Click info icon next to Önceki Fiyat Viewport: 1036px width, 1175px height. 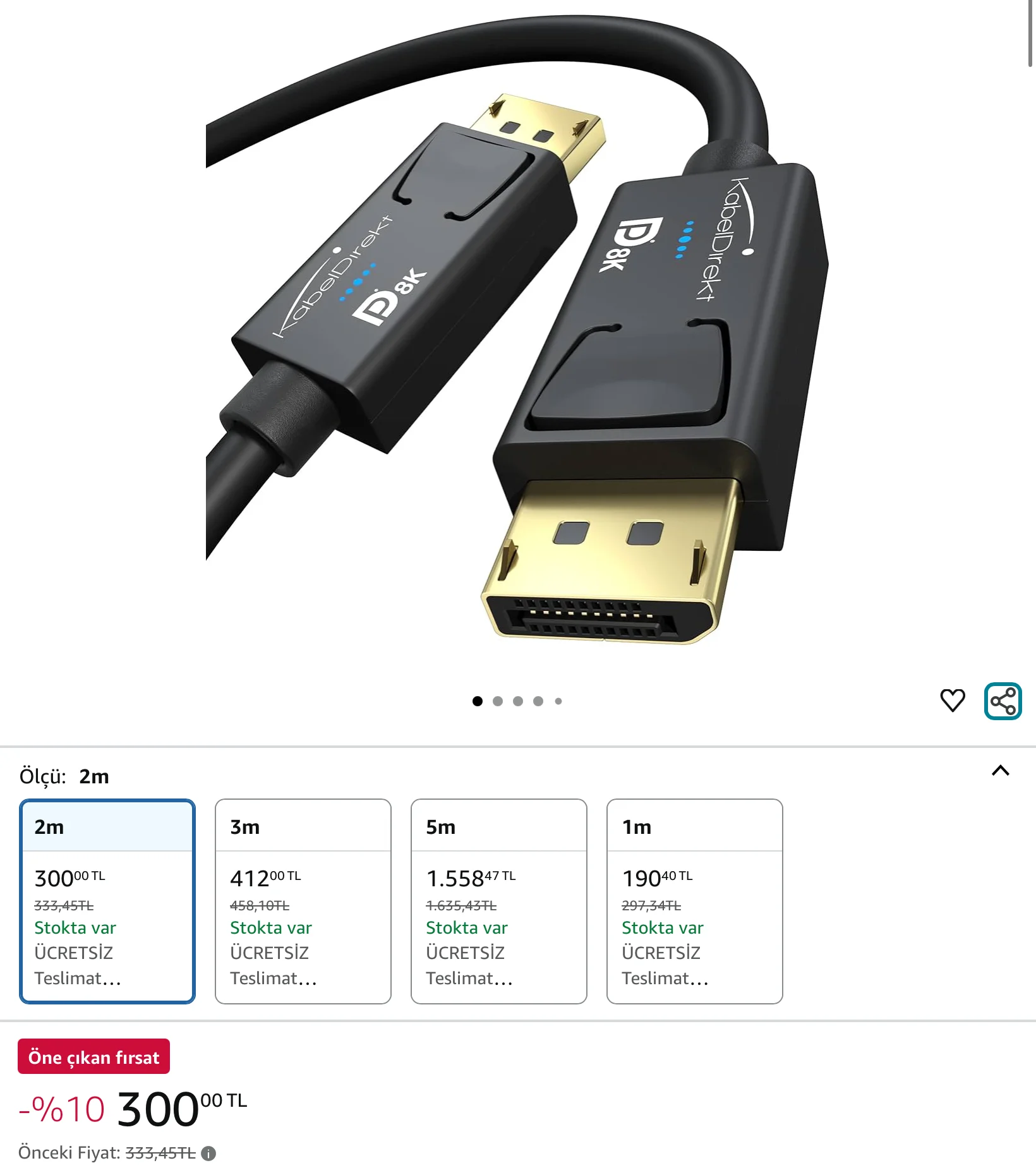pyautogui.click(x=208, y=1154)
